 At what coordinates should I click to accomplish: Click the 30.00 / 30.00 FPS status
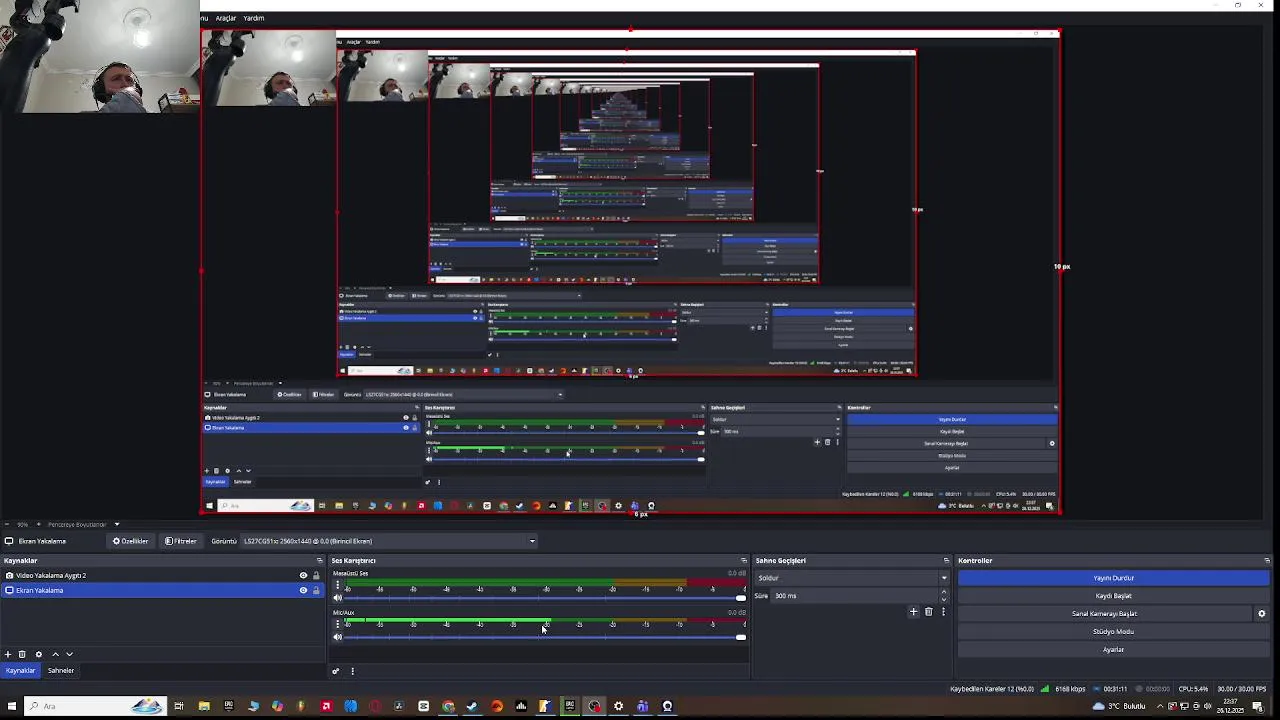(x=1241, y=689)
